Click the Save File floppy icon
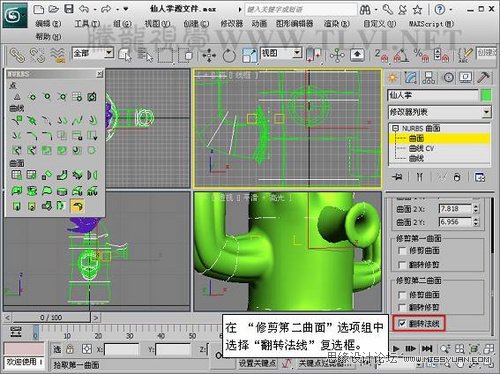The image size is (500, 374). [x=69, y=9]
